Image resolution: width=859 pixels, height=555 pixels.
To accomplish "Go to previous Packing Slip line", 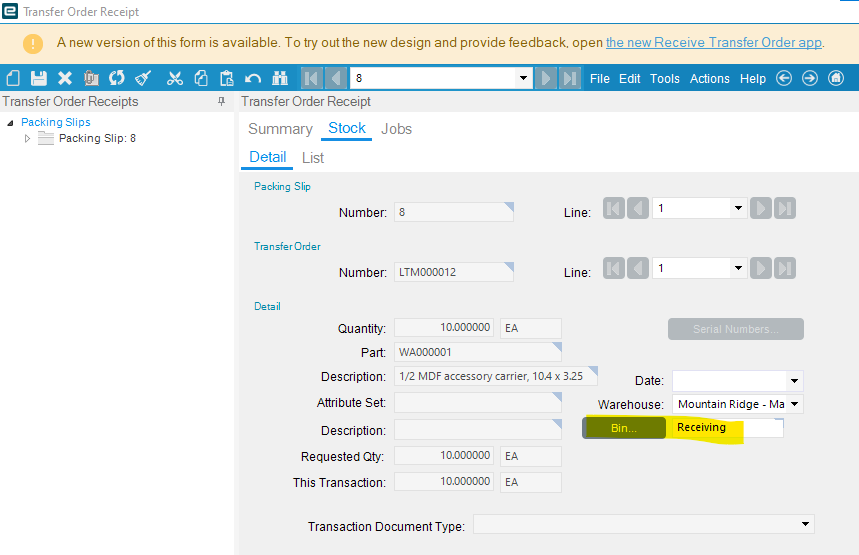I will click(x=638, y=208).
